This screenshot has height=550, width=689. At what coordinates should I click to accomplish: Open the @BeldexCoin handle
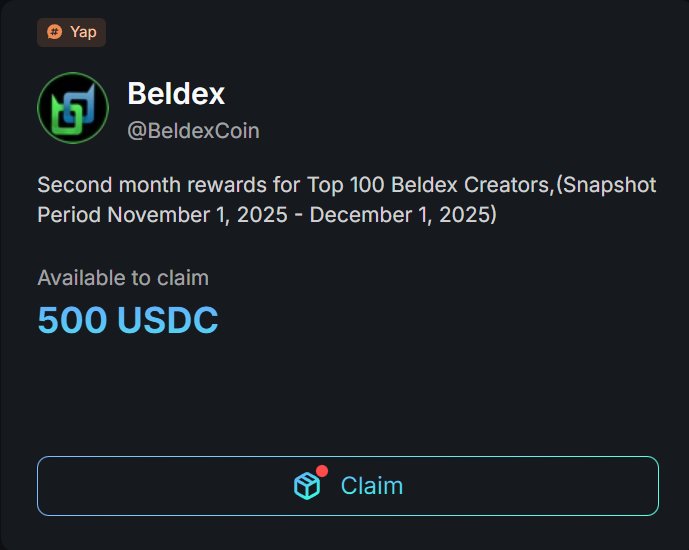[193, 131]
